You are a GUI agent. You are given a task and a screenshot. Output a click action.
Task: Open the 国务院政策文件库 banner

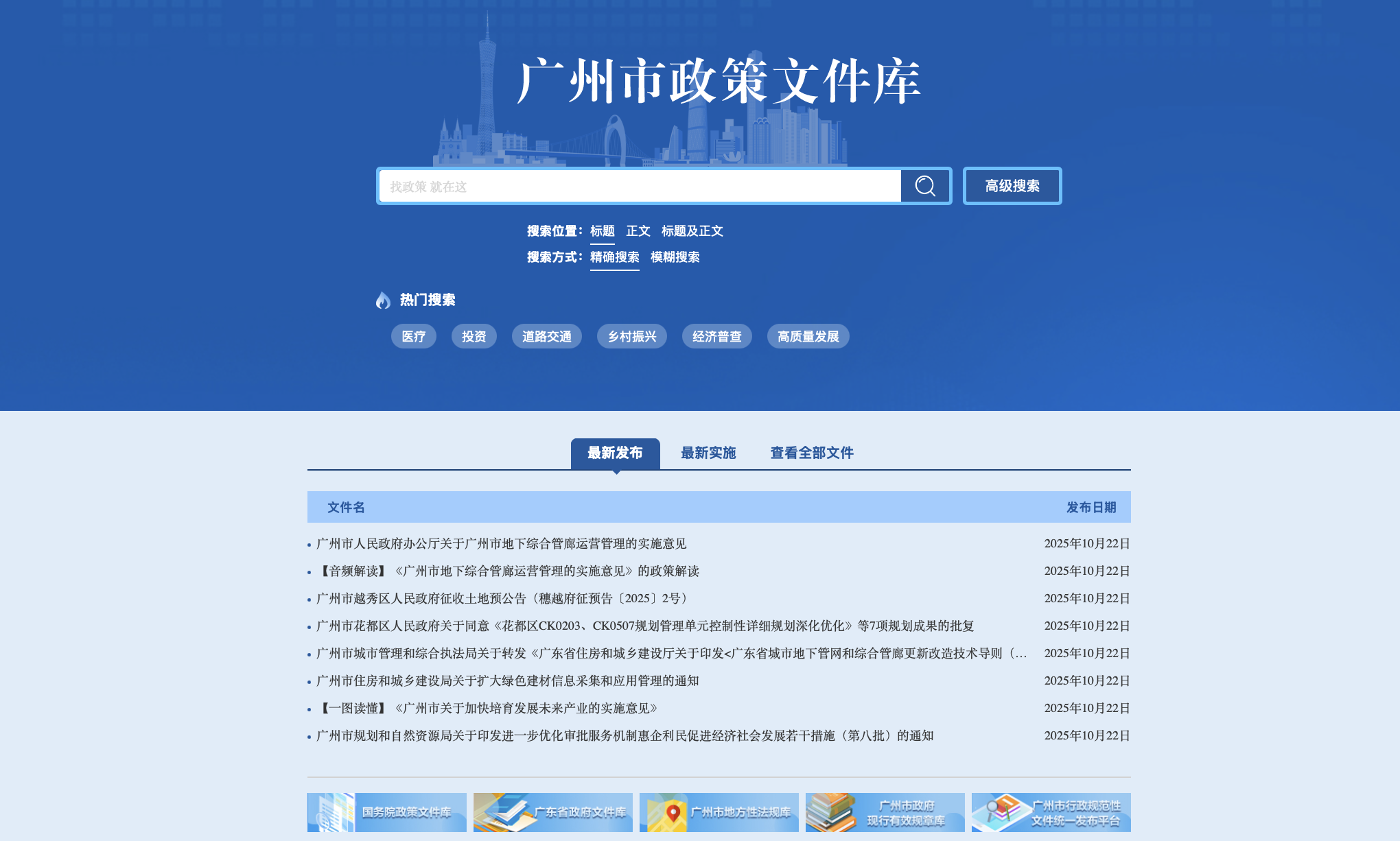[386, 812]
